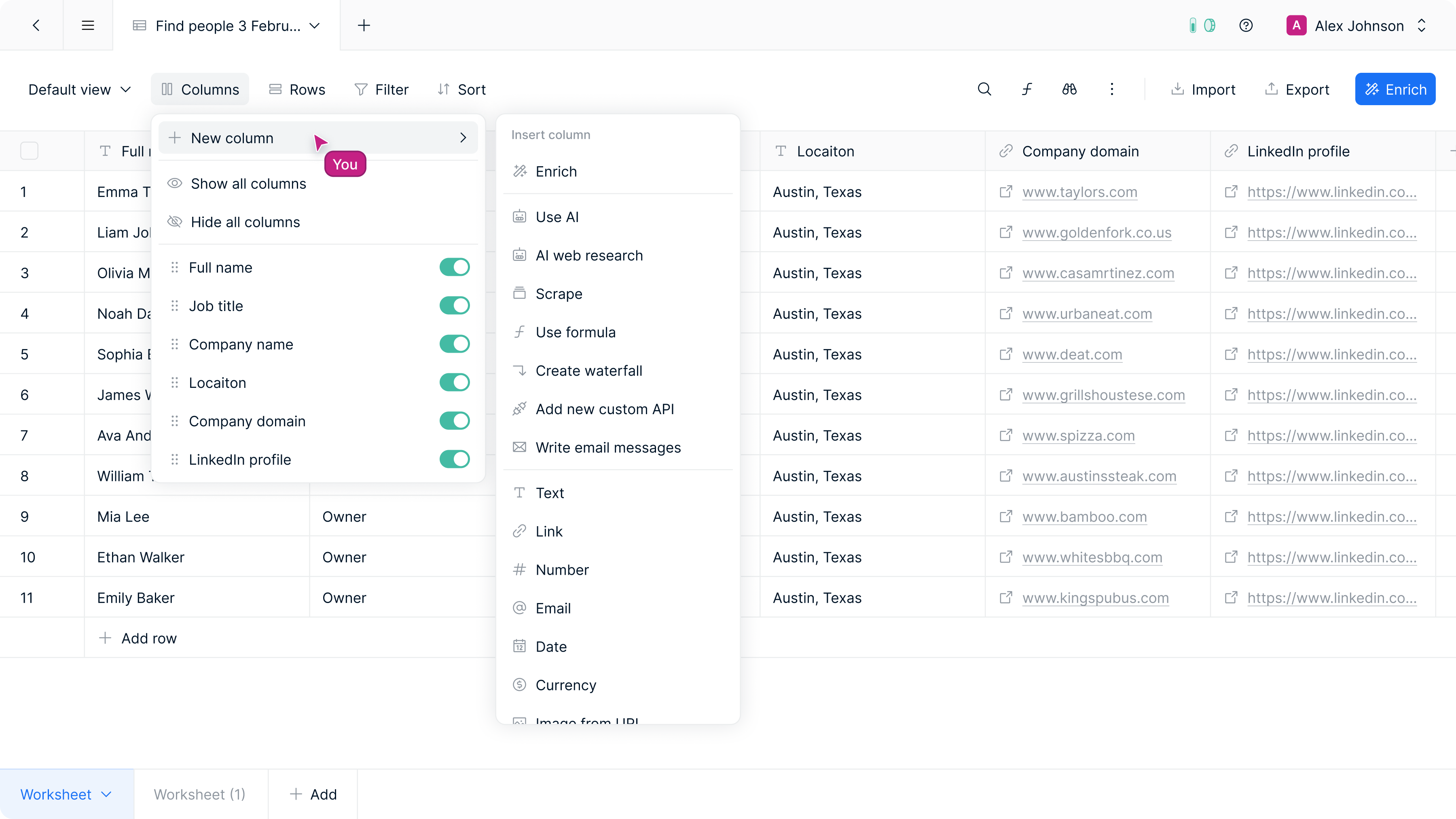Image resolution: width=1456 pixels, height=819 pixels.
Task: Click the blue Enrich button
Action: tap(1395, 89)
